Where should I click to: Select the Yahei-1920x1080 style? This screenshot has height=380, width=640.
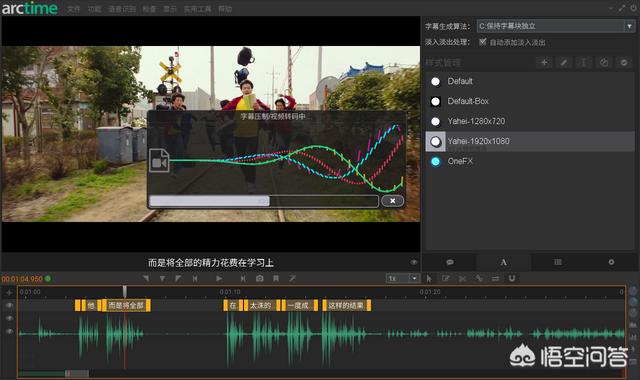coord(530,141)
